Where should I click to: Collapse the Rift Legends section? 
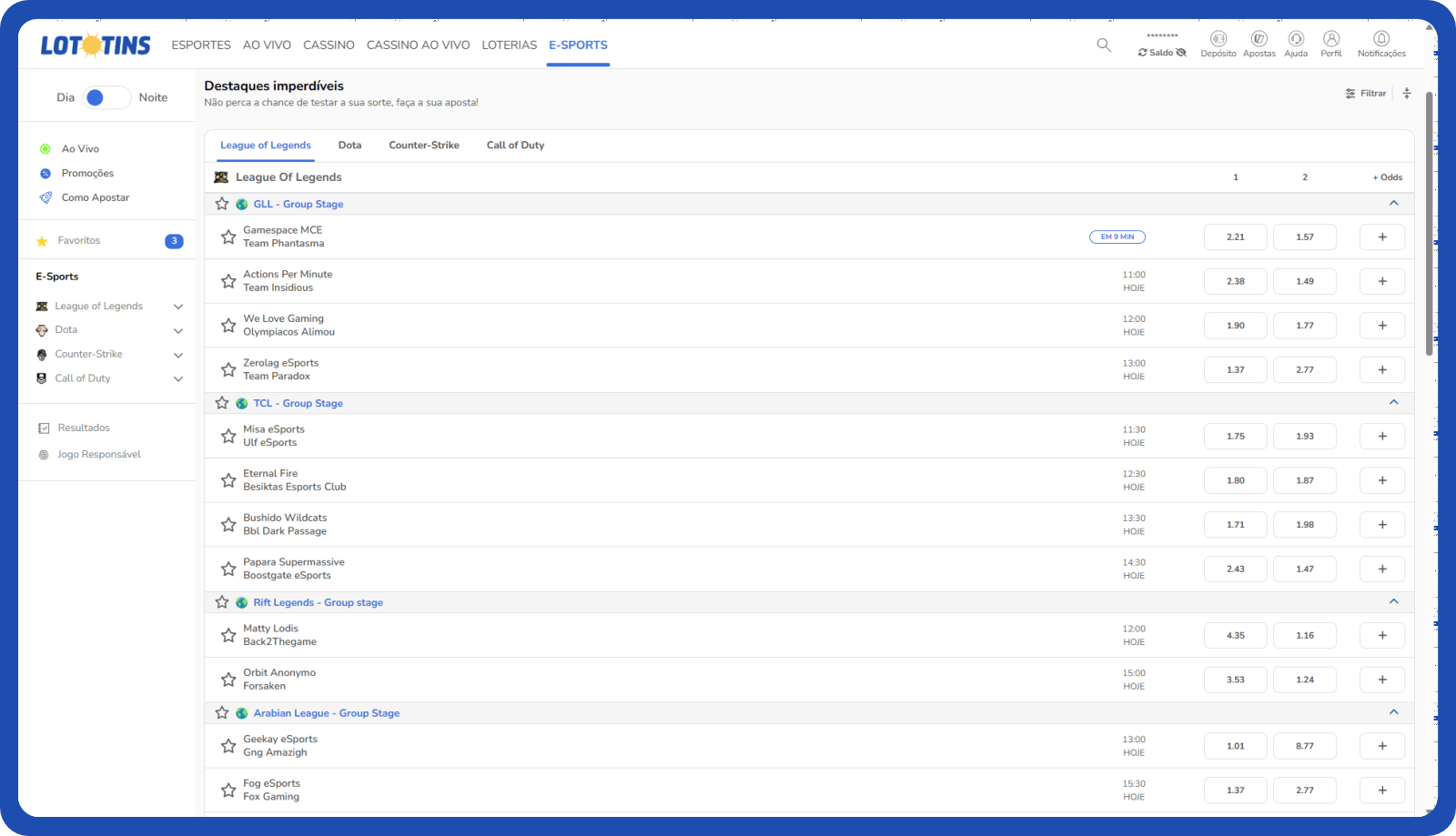[x=1394, y=601]
